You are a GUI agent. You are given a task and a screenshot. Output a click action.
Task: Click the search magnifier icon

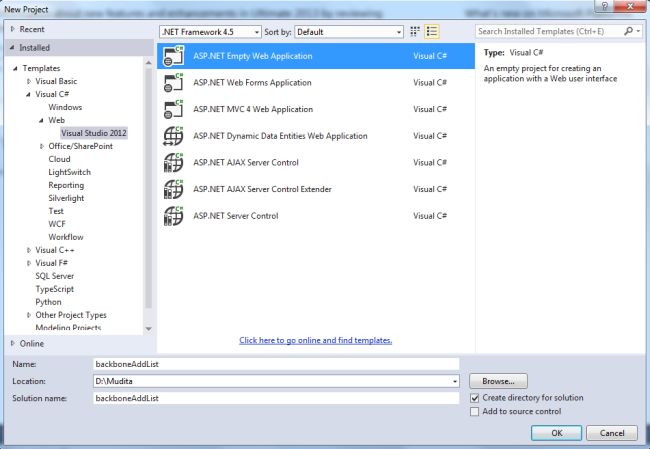tap(628, 31)
